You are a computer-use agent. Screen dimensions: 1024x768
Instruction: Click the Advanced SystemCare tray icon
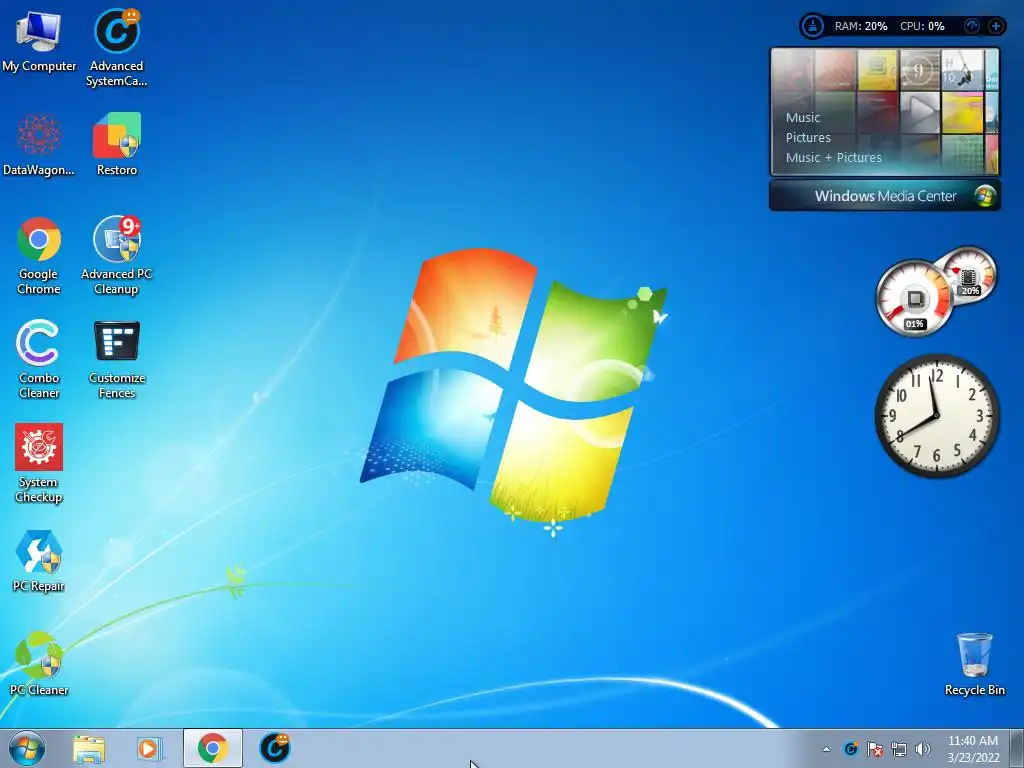[x=850, y=749]
